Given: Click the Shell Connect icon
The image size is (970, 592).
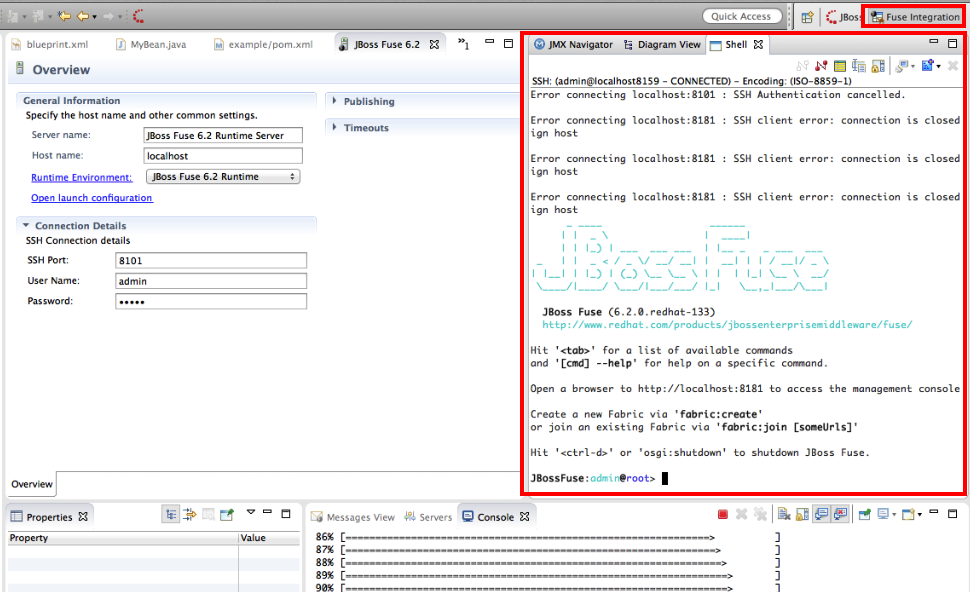Looking at the screenshot, I should 802,66.
